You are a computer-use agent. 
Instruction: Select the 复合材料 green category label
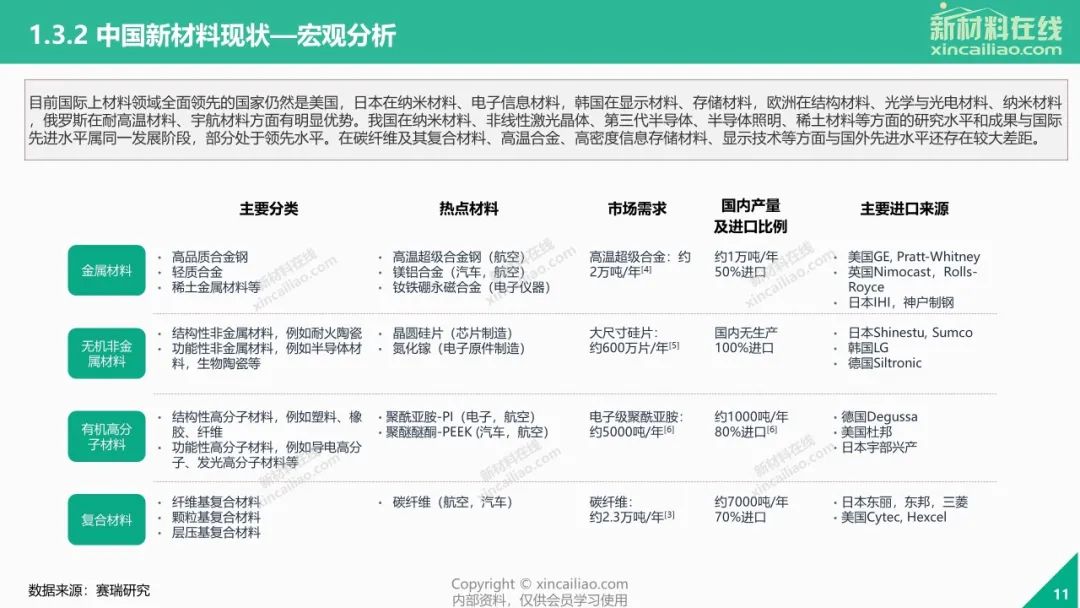(106, 520)
